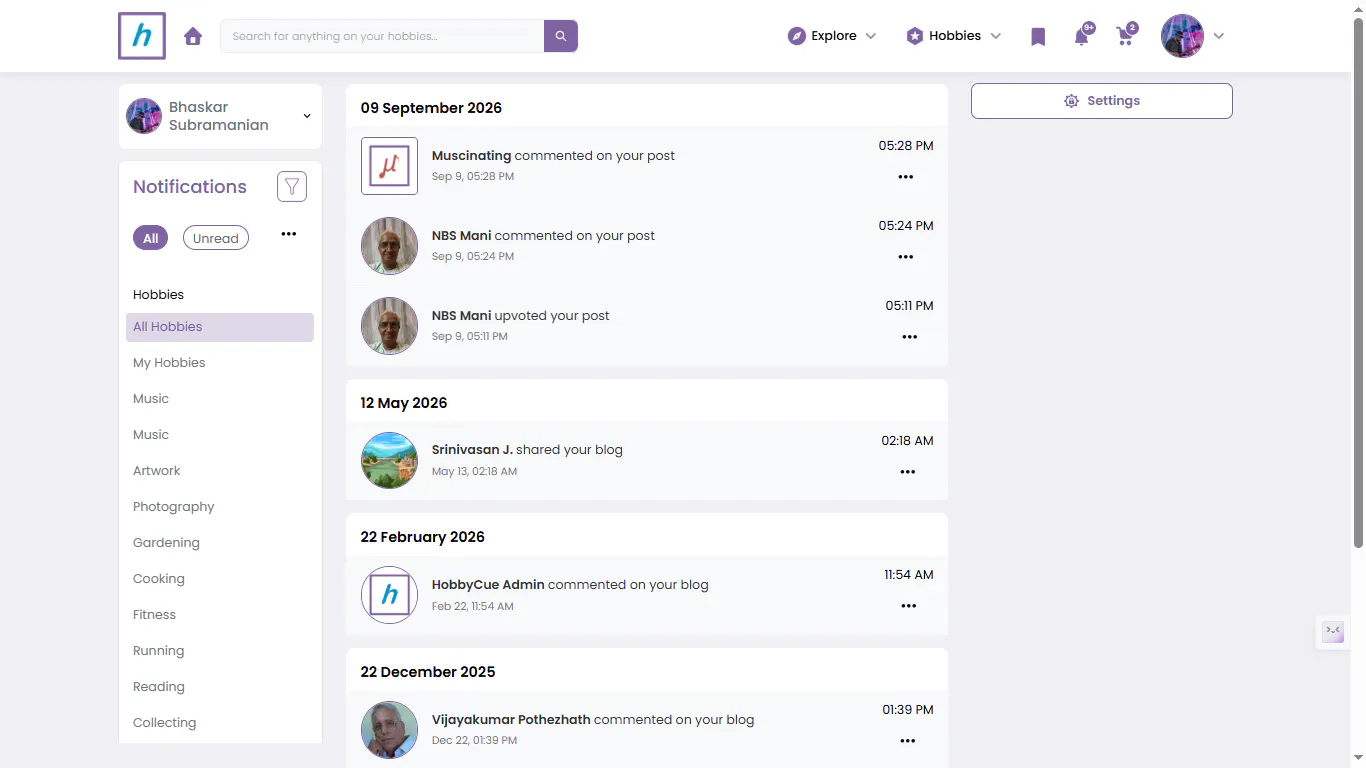This screenshot has width=1366, height=768.
Task: Expand the Hobbies dropdown chevron
Action: [x=995, y=36]
